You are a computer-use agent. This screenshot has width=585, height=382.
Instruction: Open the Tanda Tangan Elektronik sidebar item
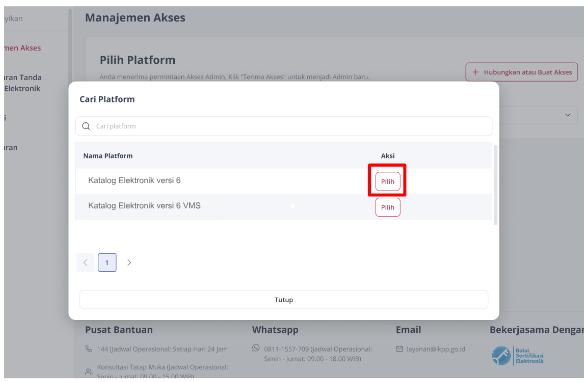22,83
